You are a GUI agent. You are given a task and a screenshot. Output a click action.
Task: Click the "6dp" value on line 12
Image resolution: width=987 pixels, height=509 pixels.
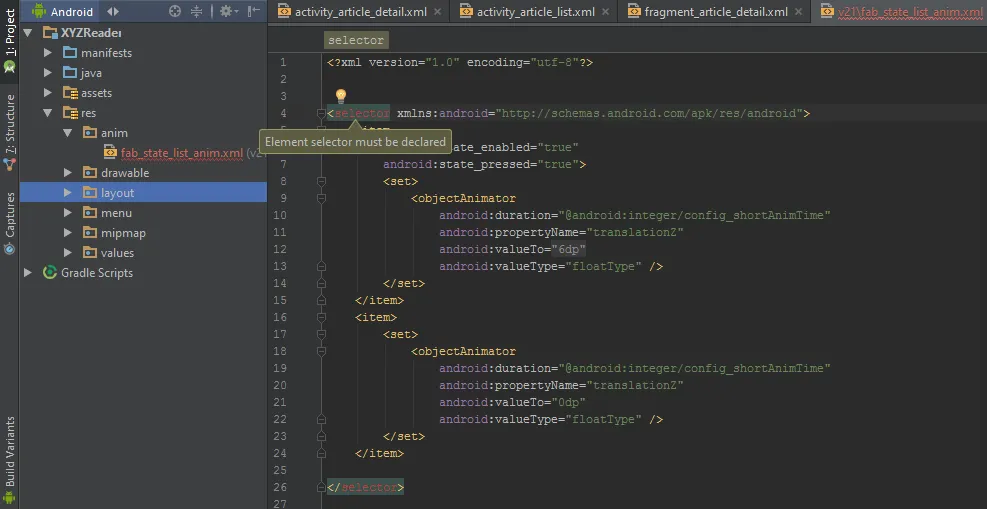[x=569, y=249]
